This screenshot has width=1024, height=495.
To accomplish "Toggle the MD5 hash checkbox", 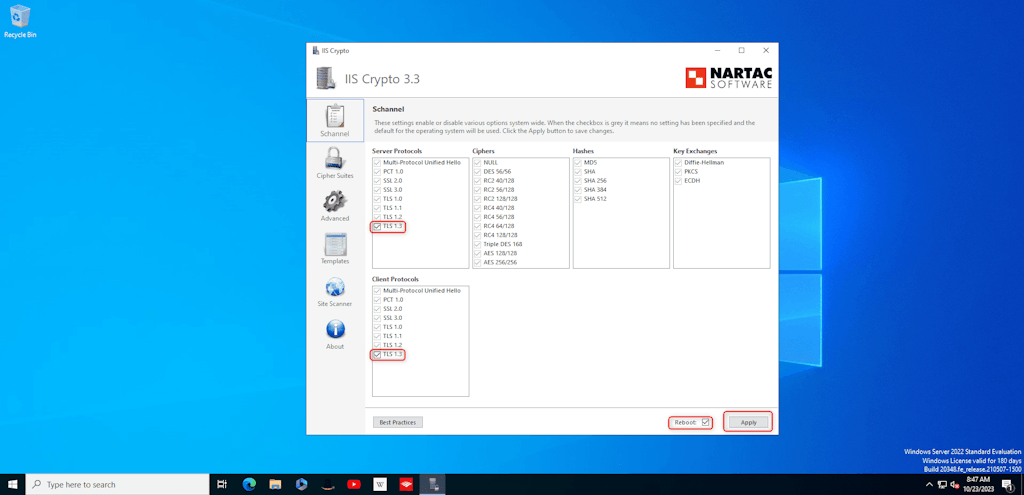I will coord(578,162).
